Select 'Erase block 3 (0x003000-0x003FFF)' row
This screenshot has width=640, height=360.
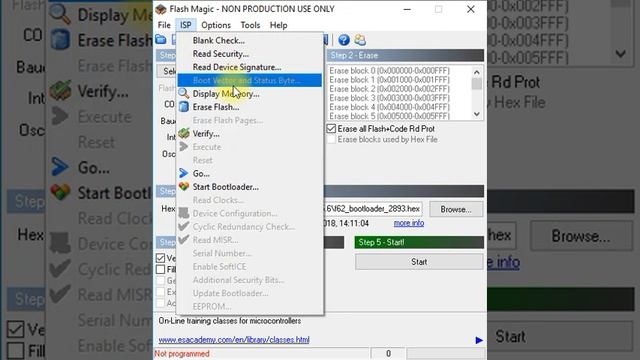[x=389, y=98]
